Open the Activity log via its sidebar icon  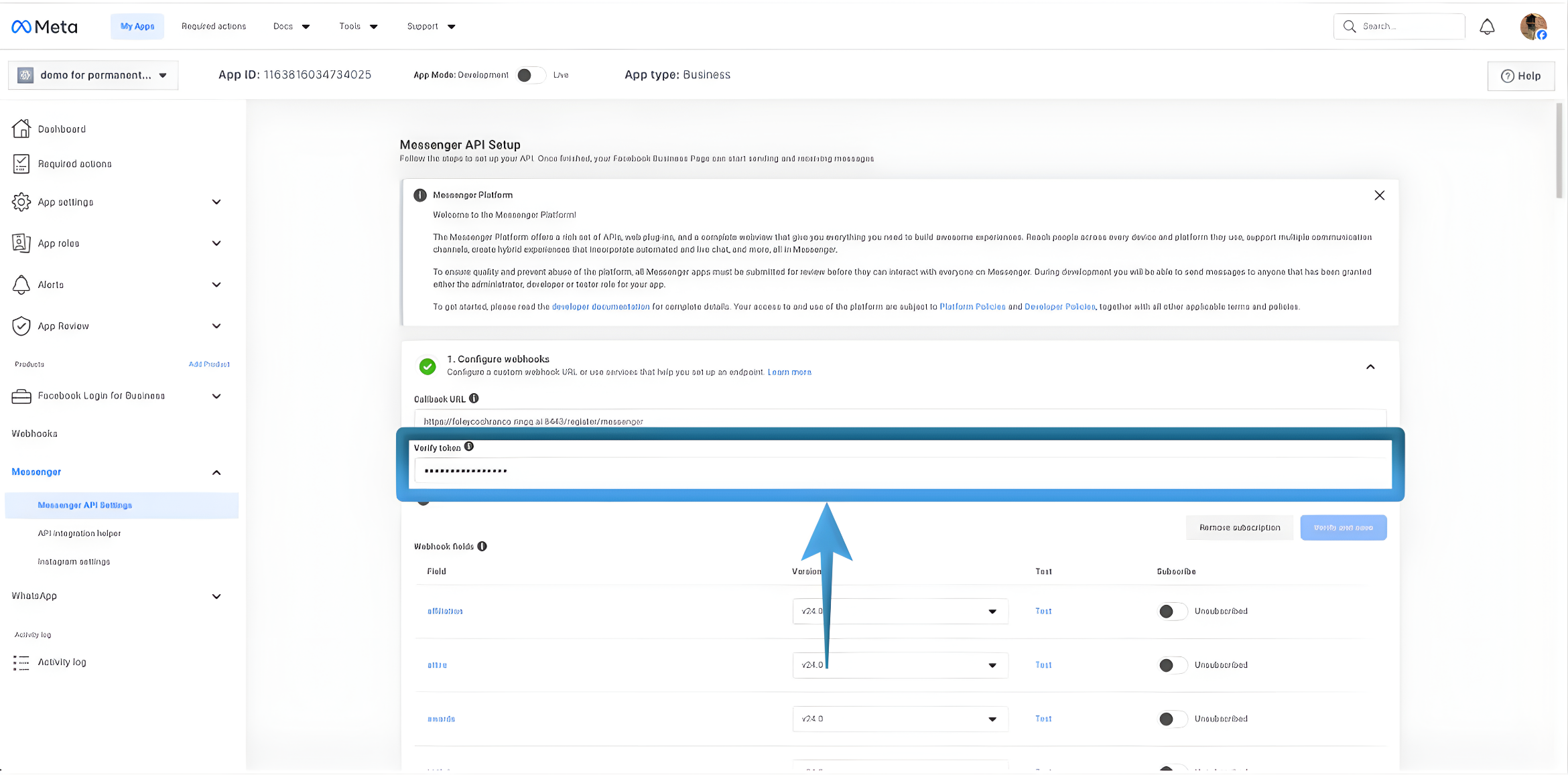point(21,662)
